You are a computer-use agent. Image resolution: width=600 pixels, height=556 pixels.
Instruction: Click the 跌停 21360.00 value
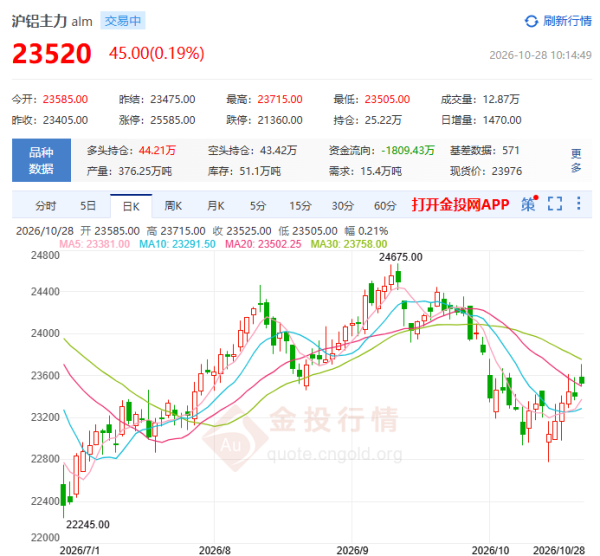(x=280, y=120)
